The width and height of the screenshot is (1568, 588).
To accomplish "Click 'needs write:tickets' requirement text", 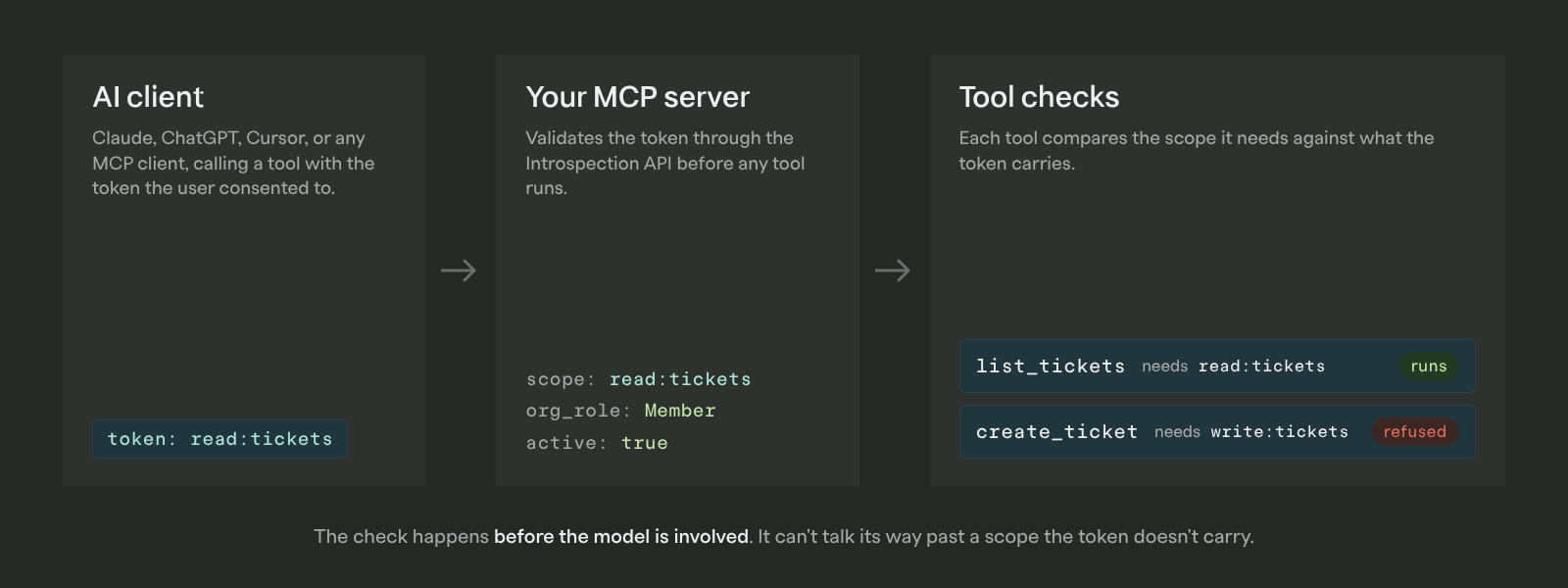I will [1251, 432].
